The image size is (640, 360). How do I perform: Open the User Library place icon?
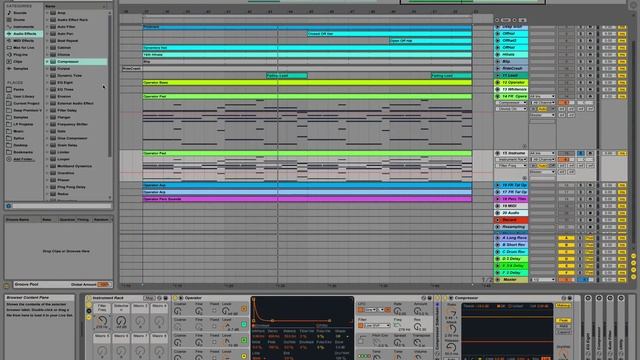9,96
